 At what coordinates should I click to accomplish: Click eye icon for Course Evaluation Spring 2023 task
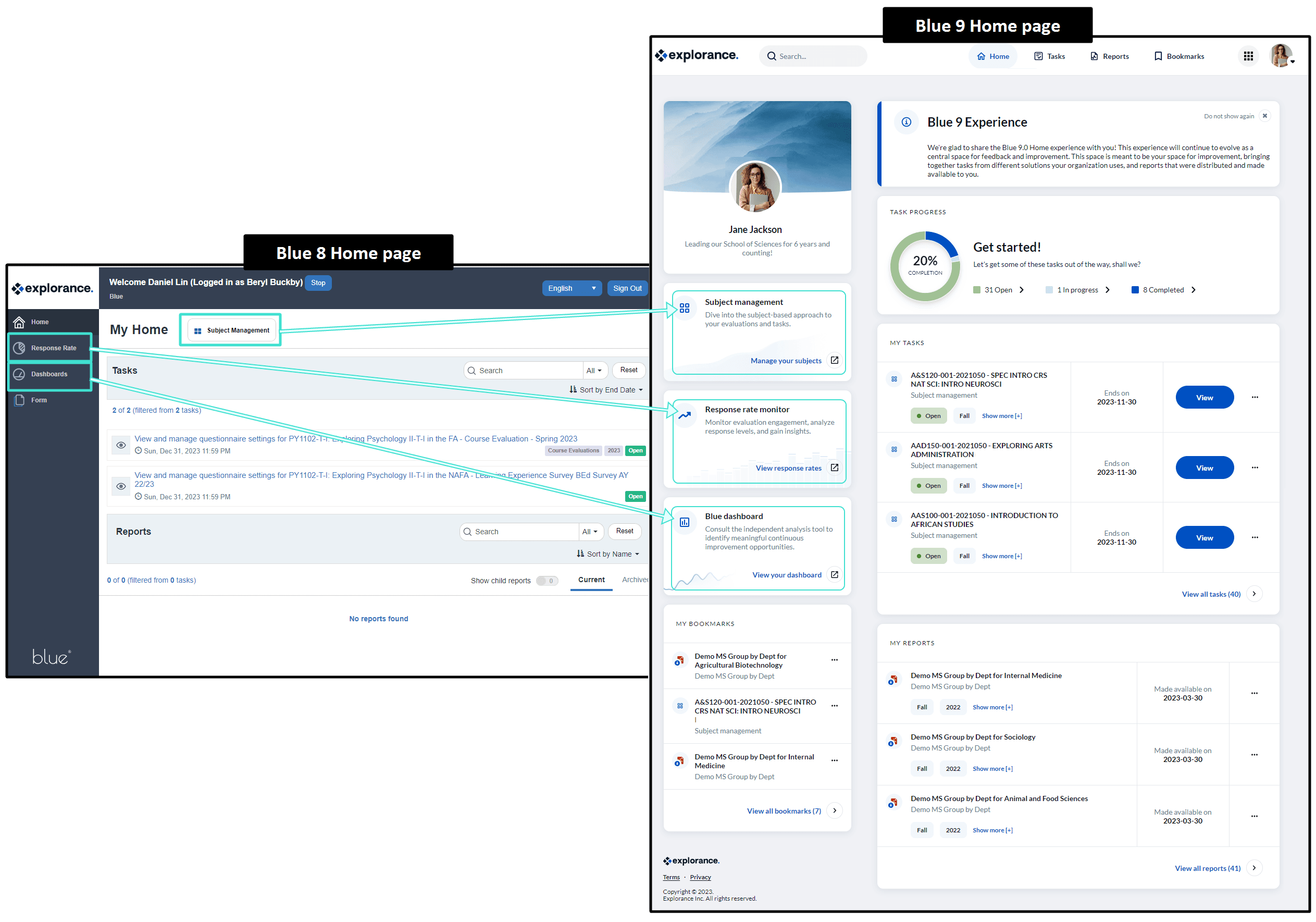coord(121,445)
